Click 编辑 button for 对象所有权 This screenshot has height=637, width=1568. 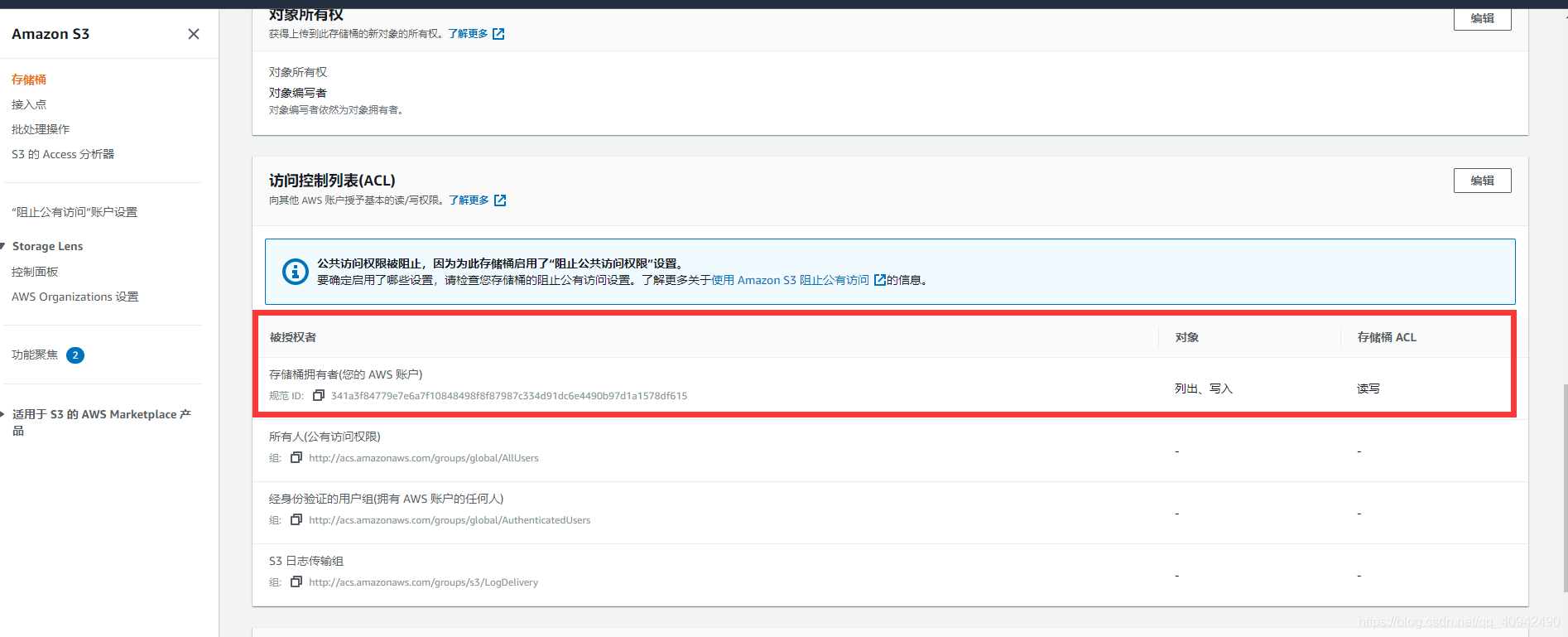coord(1482,18)
